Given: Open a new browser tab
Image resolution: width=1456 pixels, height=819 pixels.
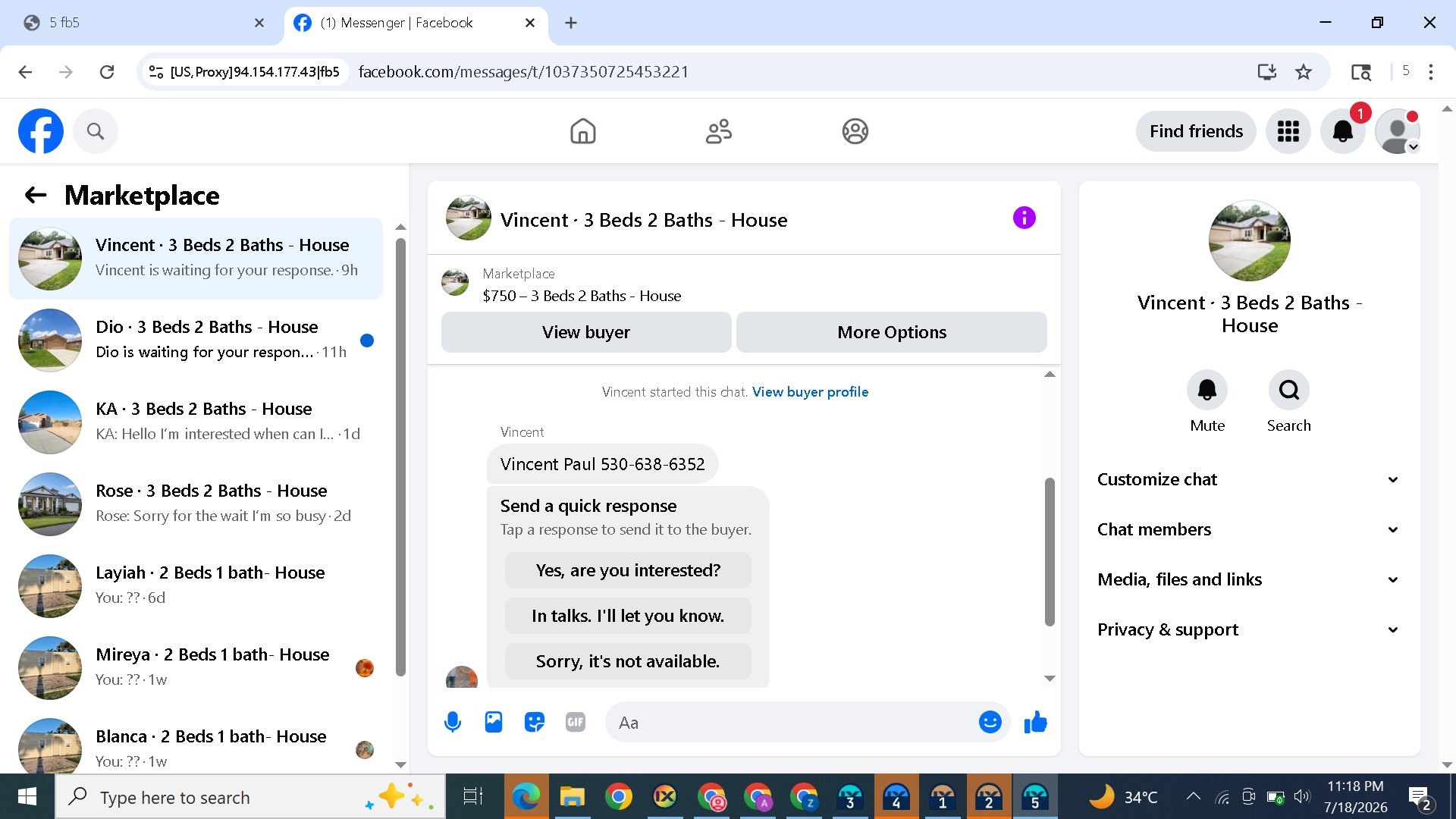Looking at the screenshot, I should pyautogui.click(x=571, y=23).
